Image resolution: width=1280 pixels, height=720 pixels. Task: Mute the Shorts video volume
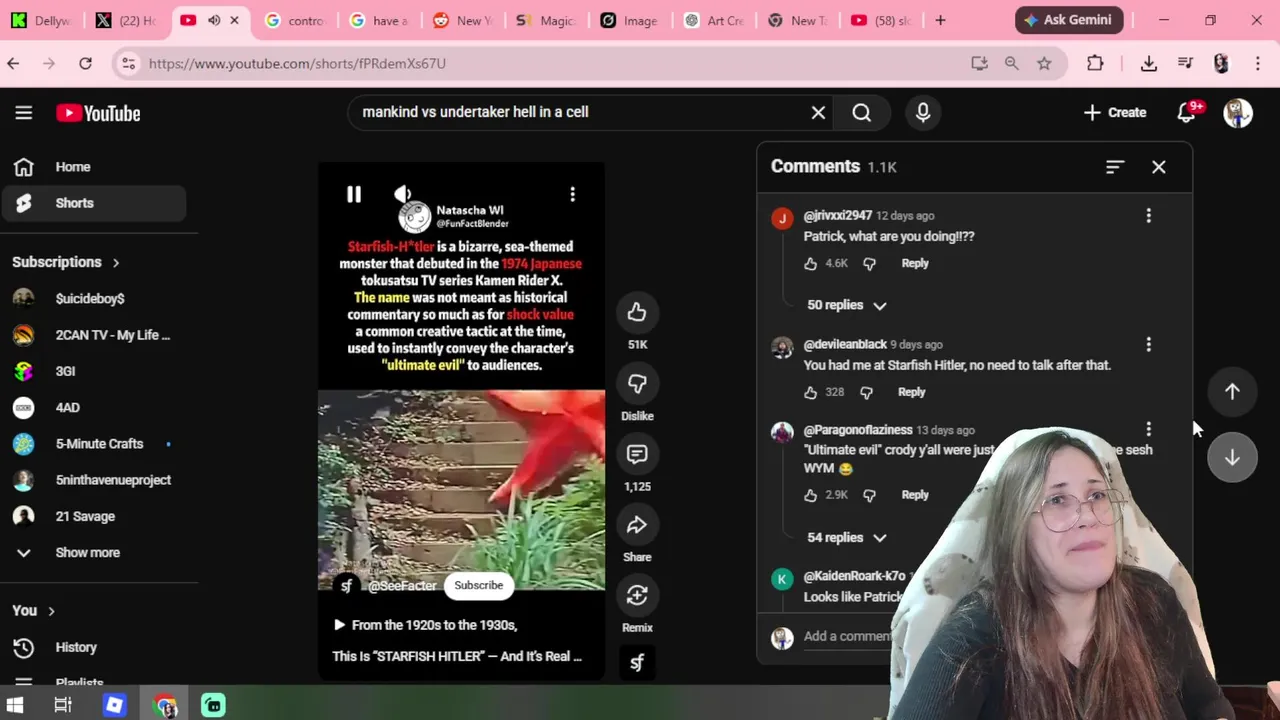click(402, 194)
